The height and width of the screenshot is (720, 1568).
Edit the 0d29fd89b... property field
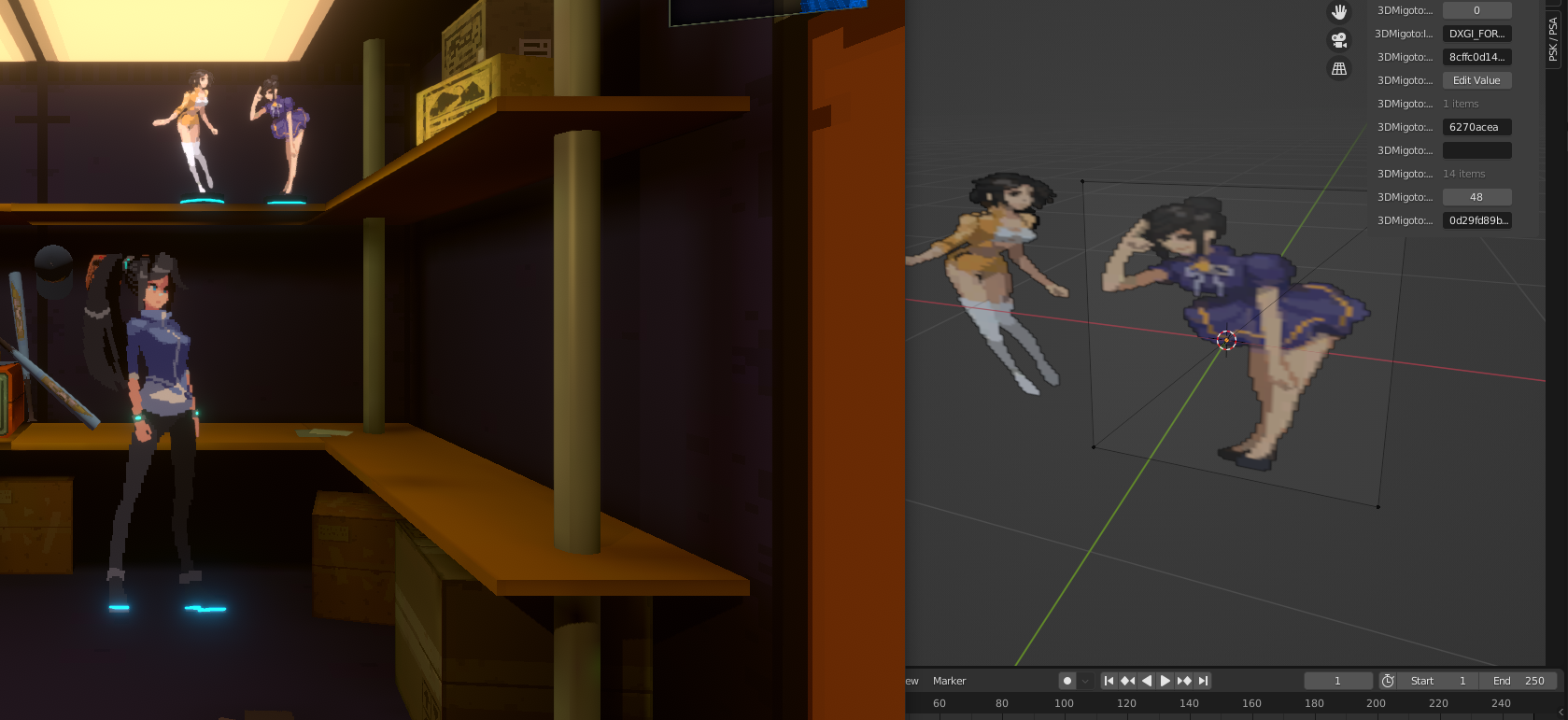[1476, 220]
